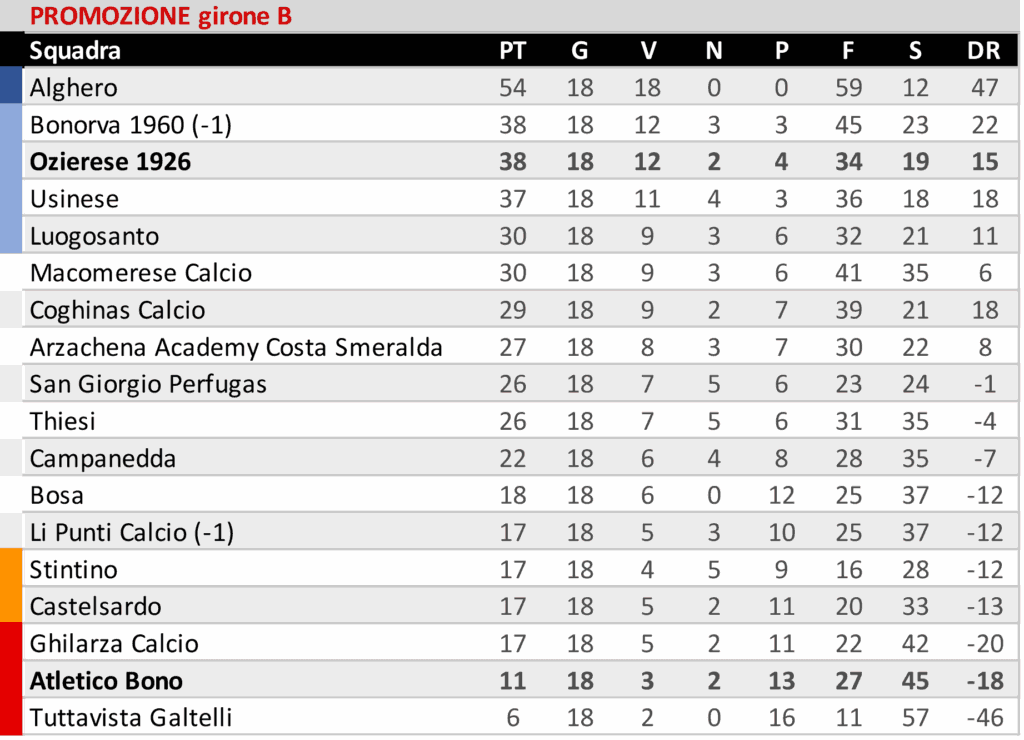This screenshot has width=1024, height=740.
Task: Select the Bonorva 1960 (-1) team name
Action: (131, 125)
